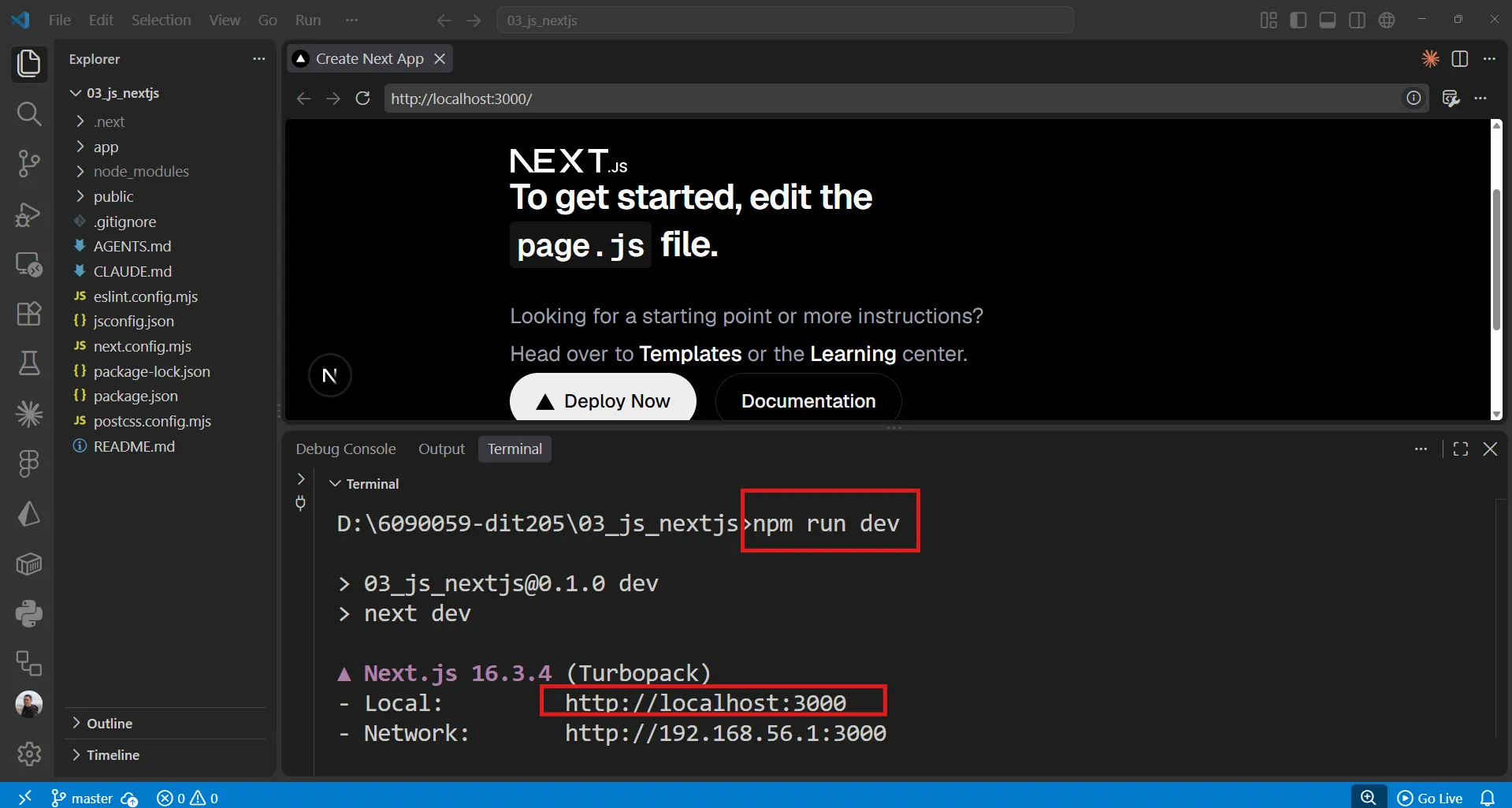Switch to the Output tab
1512x808 pixels.
[x=441, y=449]
